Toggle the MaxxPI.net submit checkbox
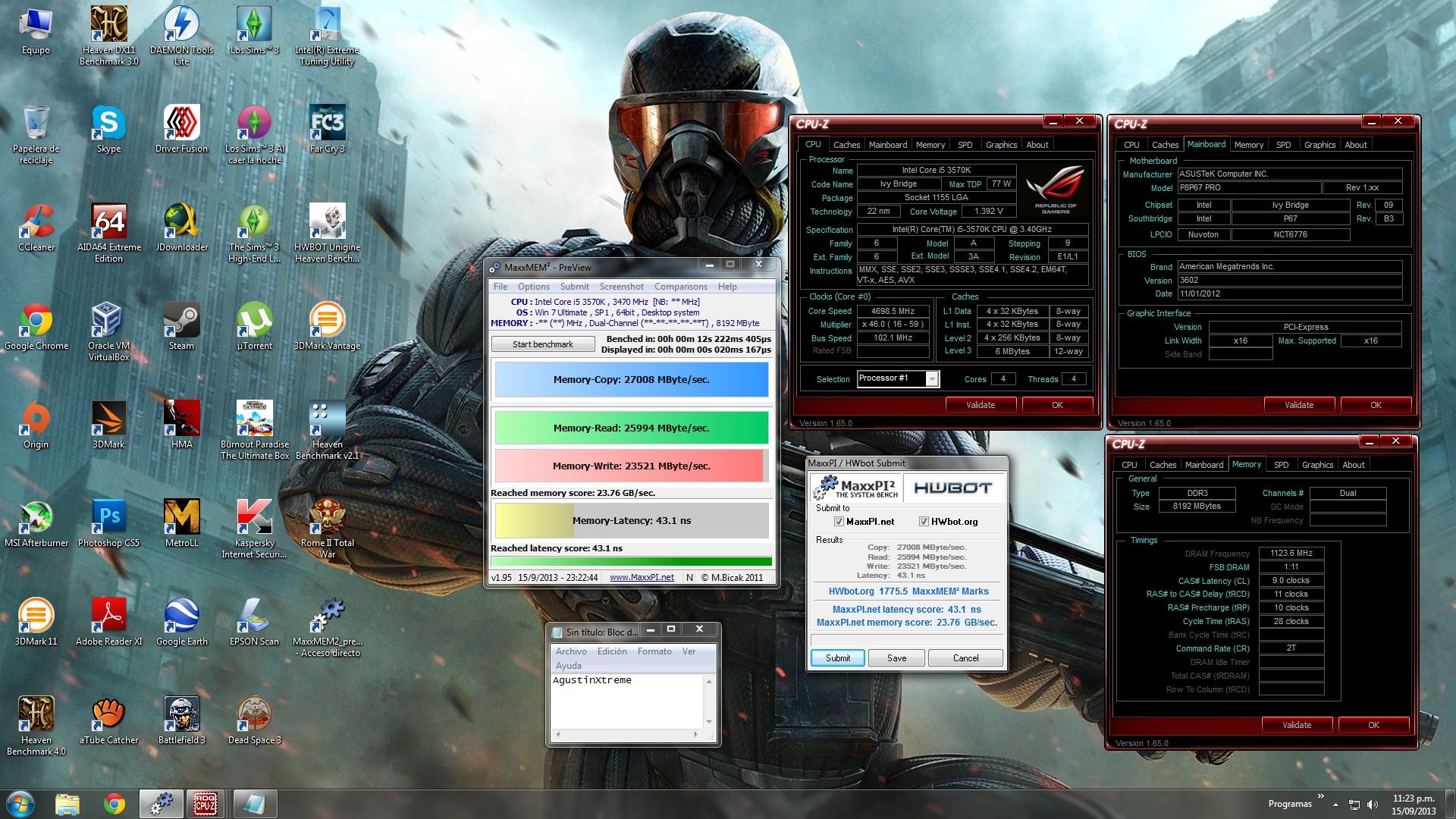 click(x=839, y=522)
